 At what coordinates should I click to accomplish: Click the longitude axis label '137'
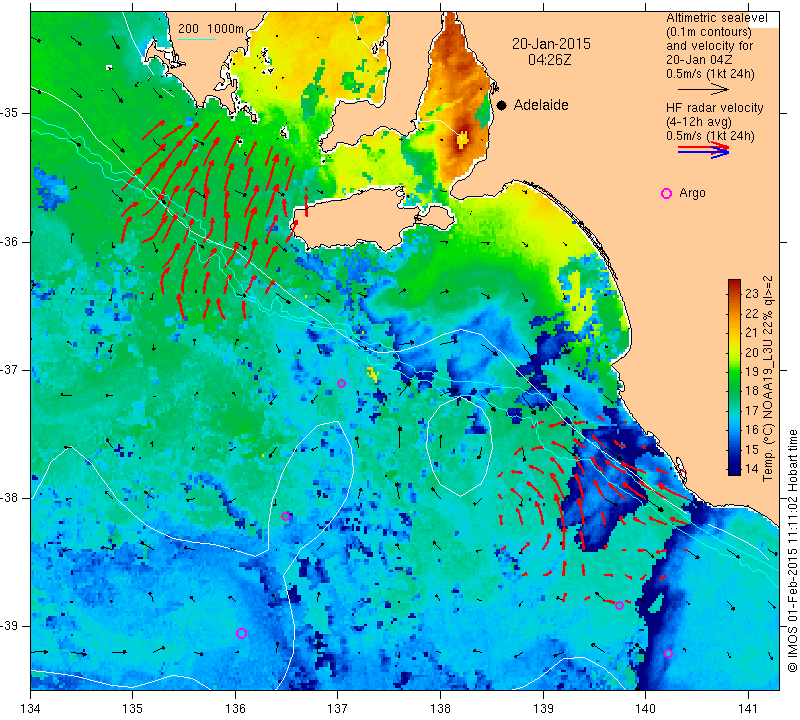pyautogui.click(x=338, y=709)
